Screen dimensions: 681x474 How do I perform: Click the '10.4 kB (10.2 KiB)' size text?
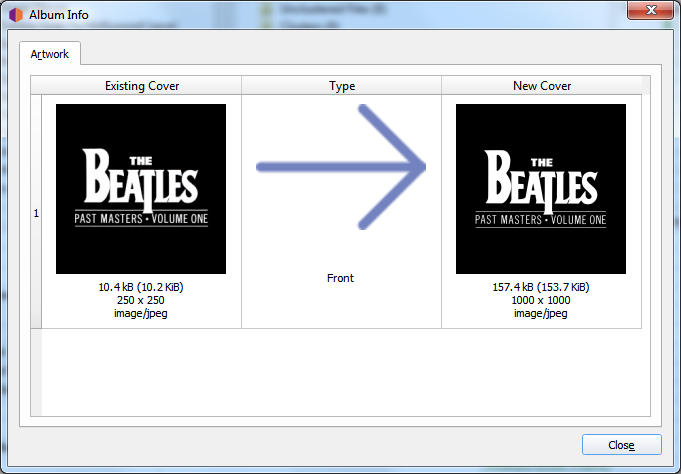tap(141, 287)
